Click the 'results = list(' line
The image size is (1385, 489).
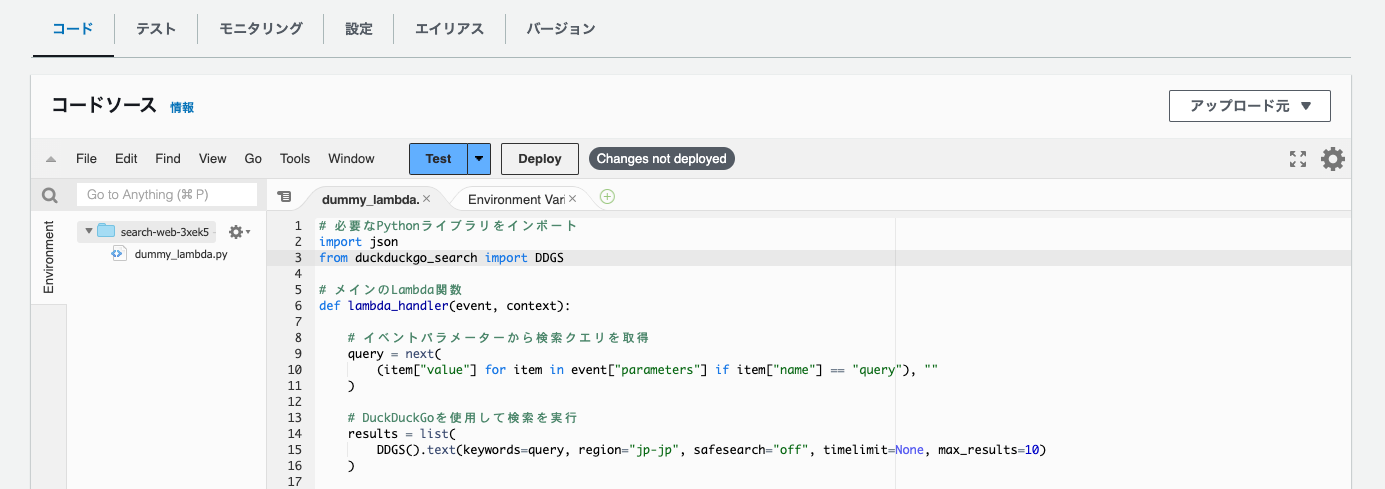pos(401,434)
